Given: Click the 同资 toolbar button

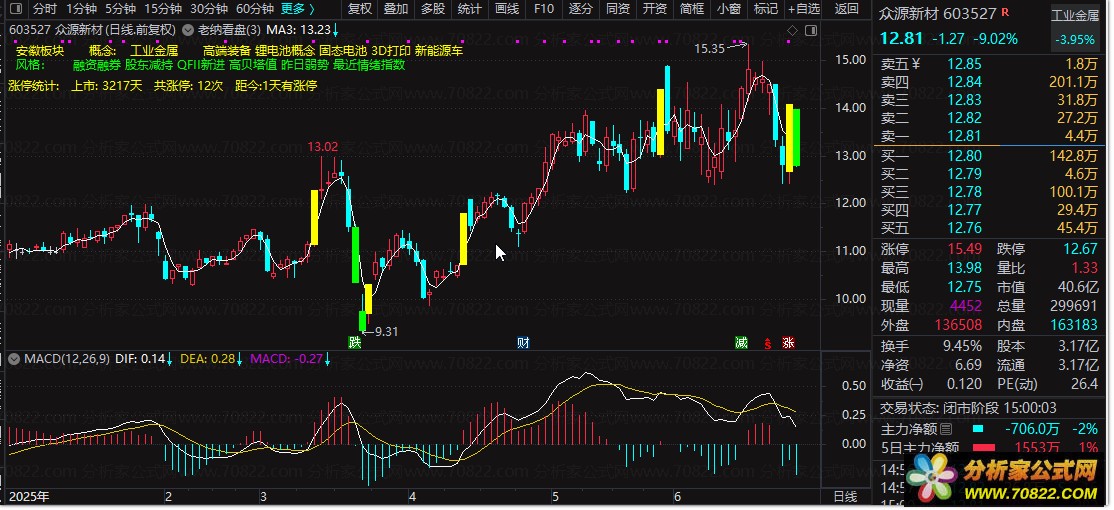Looking at the screenshot, I should coord(617,9).
